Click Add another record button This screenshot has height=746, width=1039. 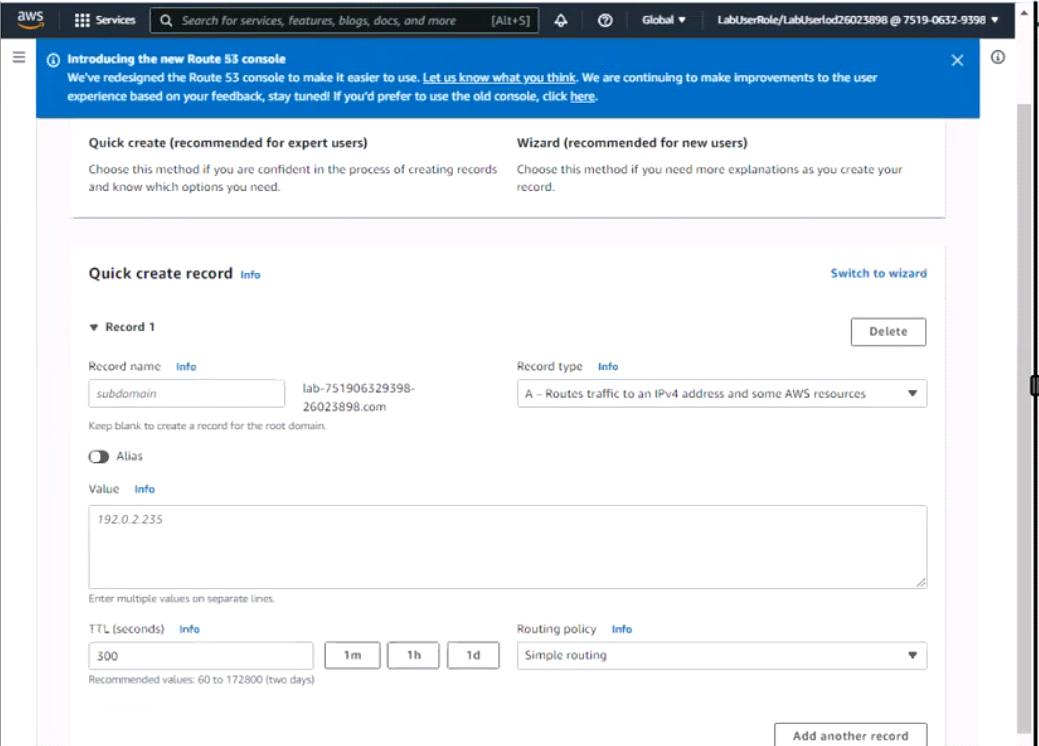[850, 735]
